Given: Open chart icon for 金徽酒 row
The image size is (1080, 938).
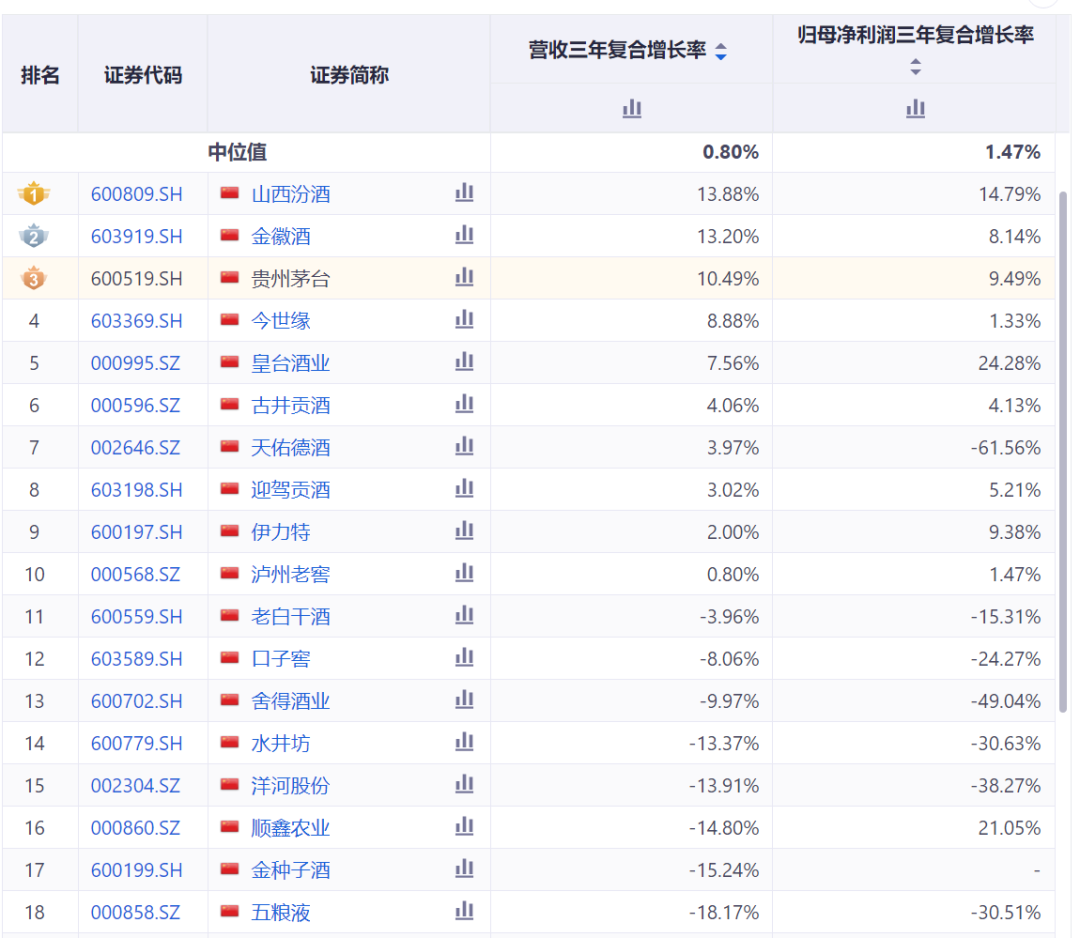Looking at the screenshot, I should point(464,235).
